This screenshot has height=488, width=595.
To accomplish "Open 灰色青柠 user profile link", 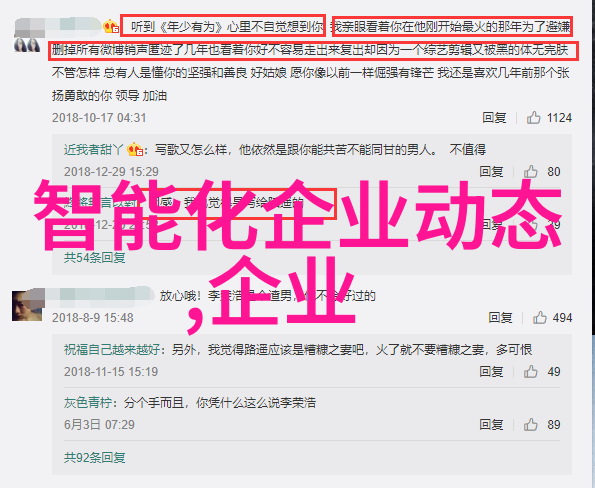I will pos(88,403).
